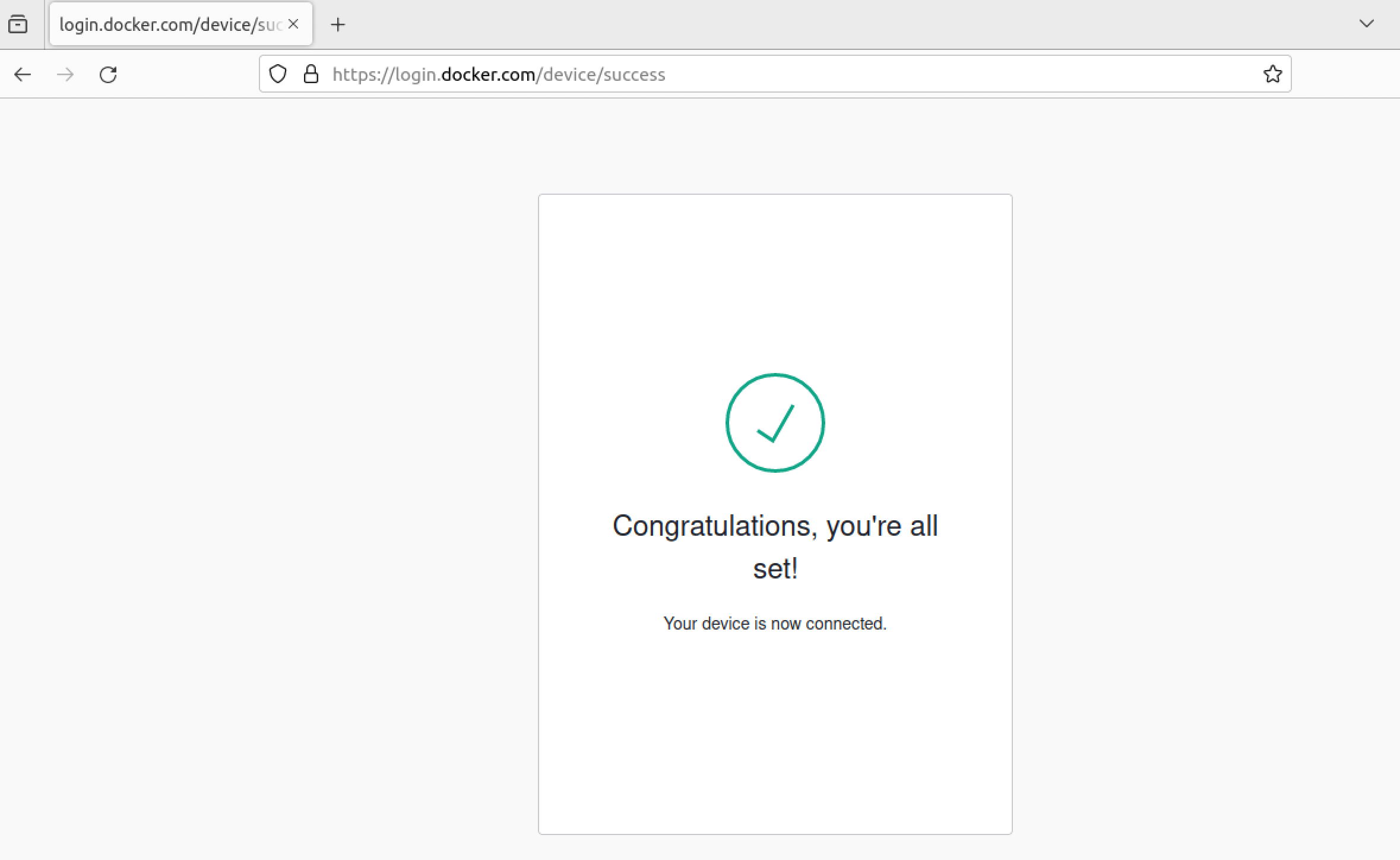1400x860 pixels.
Task: Open the tracking protection shield panel
Action: coord(278,74)
